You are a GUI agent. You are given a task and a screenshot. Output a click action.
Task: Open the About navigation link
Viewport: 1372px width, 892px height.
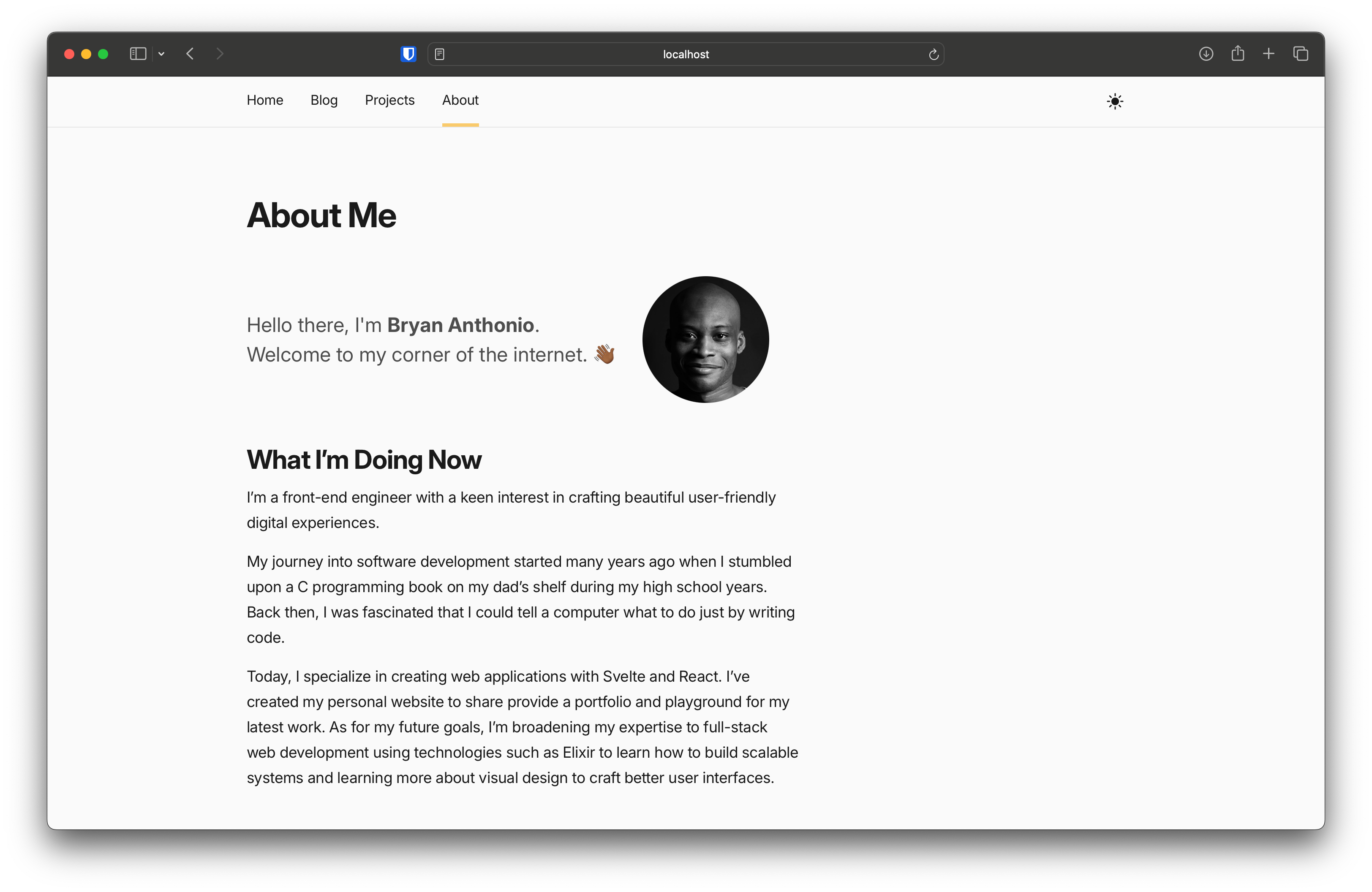(460, 100)
